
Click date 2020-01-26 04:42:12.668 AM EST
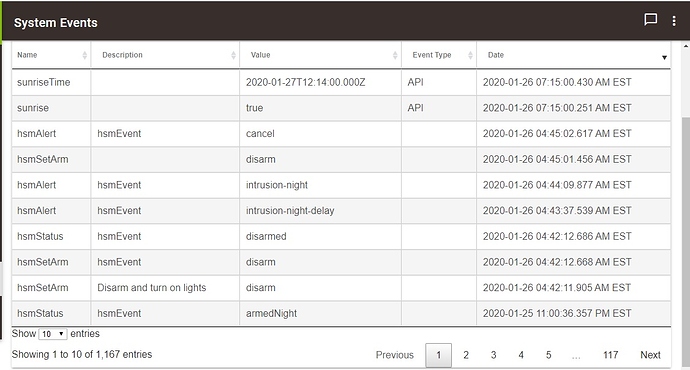pyautogui.click(x=557, y=262)
